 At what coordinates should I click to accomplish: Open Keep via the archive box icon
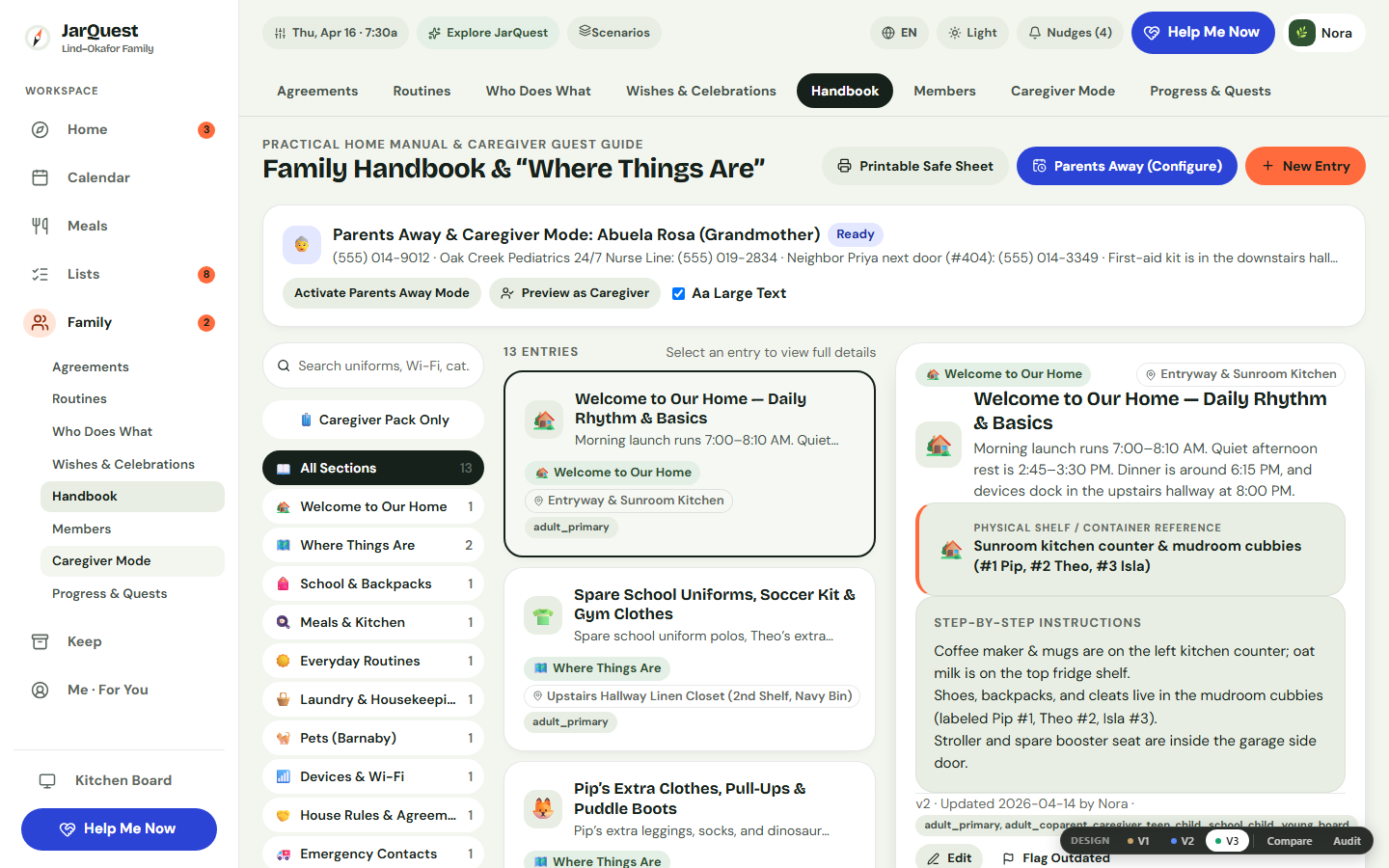40,641
